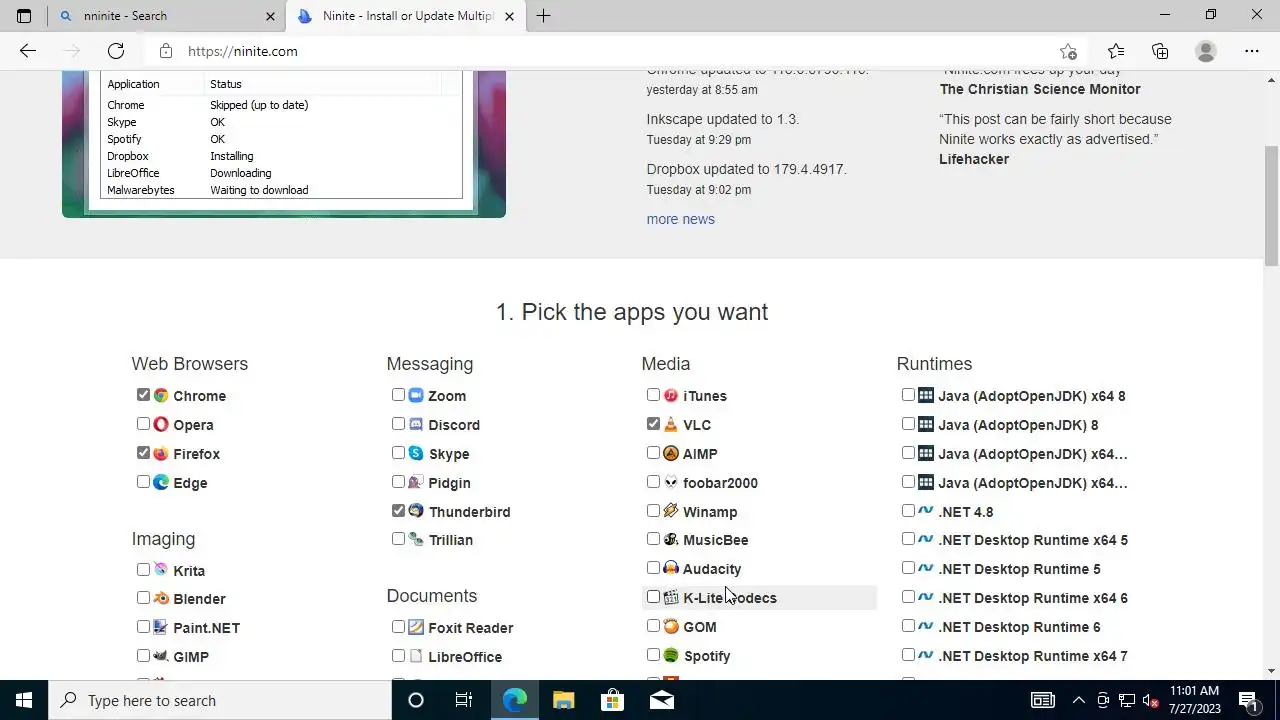Click the Pidgin label
This screenshot has width=1280, height=720.
449,483
